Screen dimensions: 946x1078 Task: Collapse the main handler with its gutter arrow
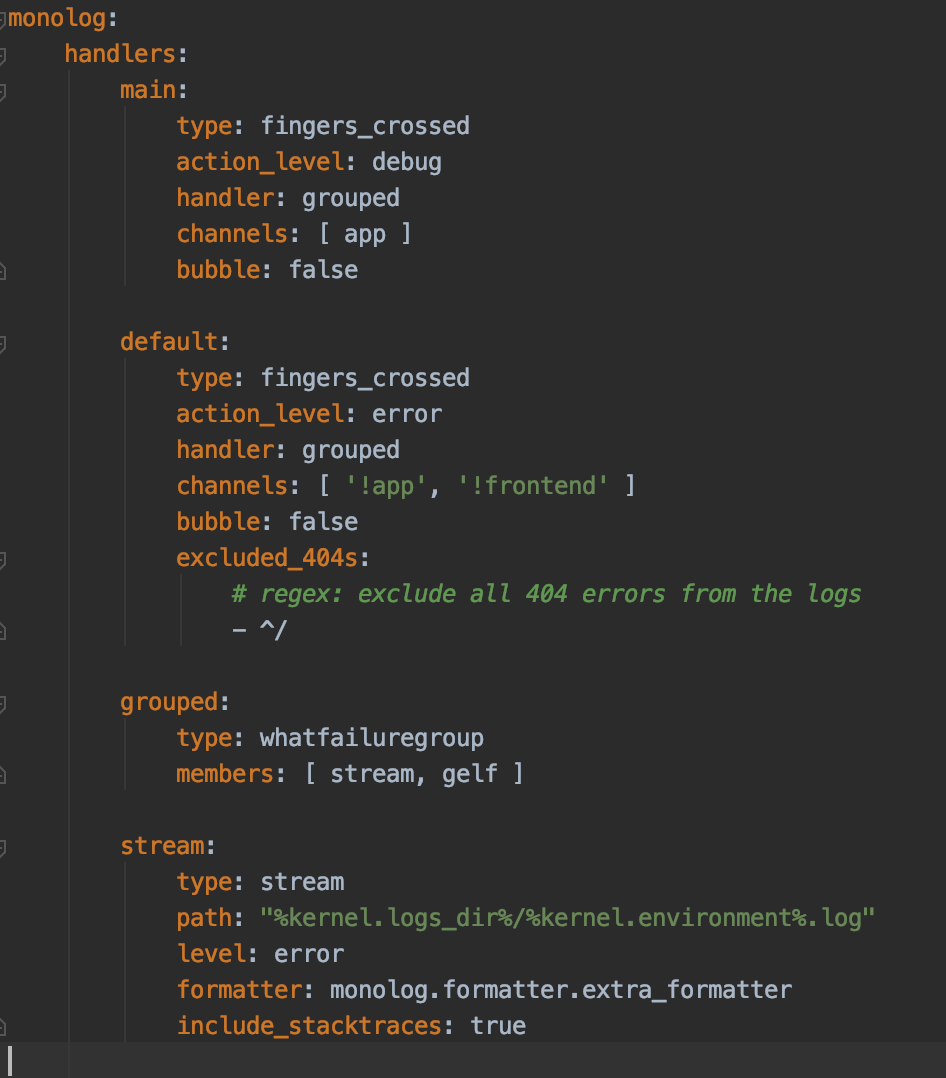(6, 89)
